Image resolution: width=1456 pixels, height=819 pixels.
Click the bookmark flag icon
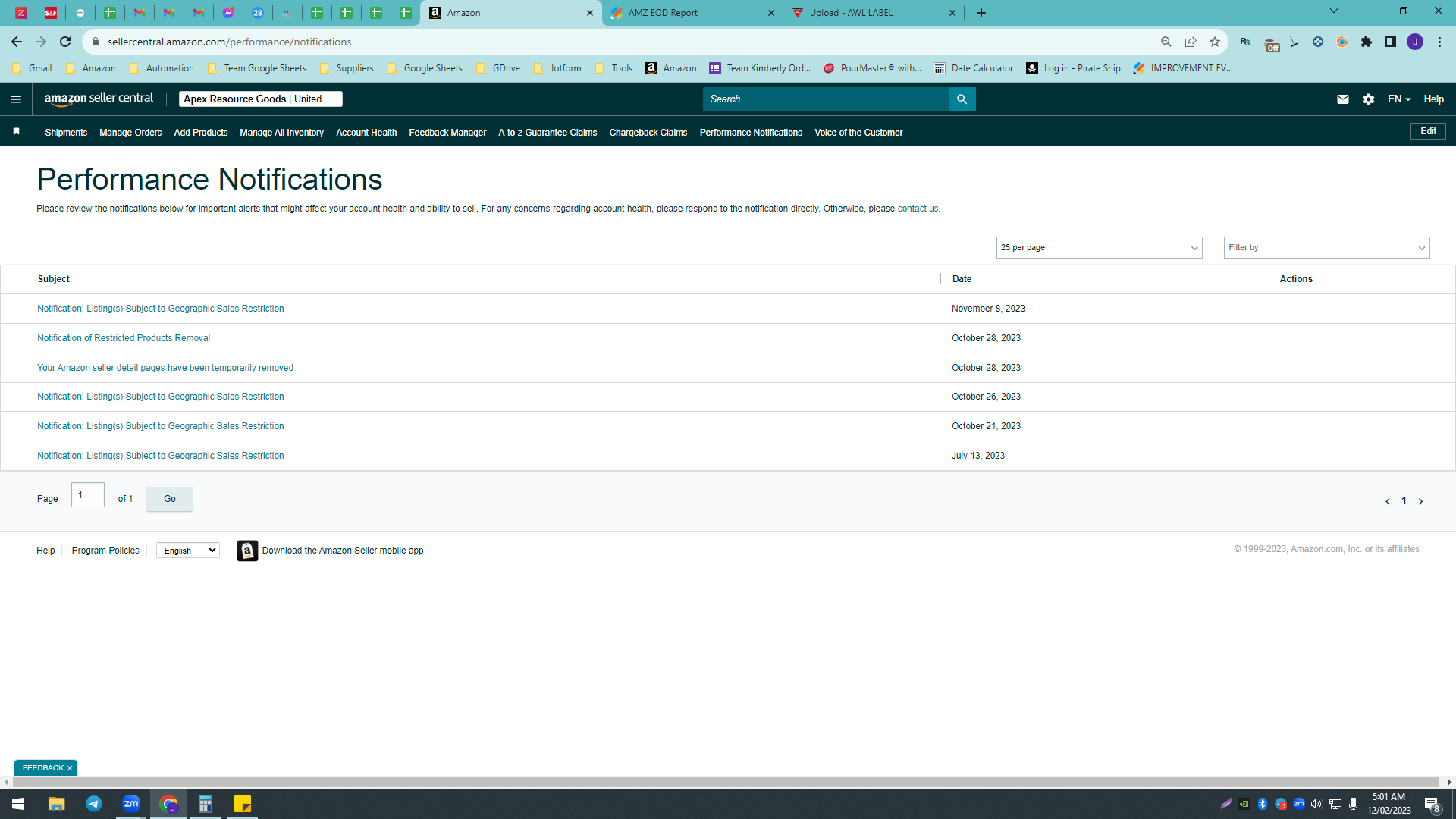coord(16,132)
